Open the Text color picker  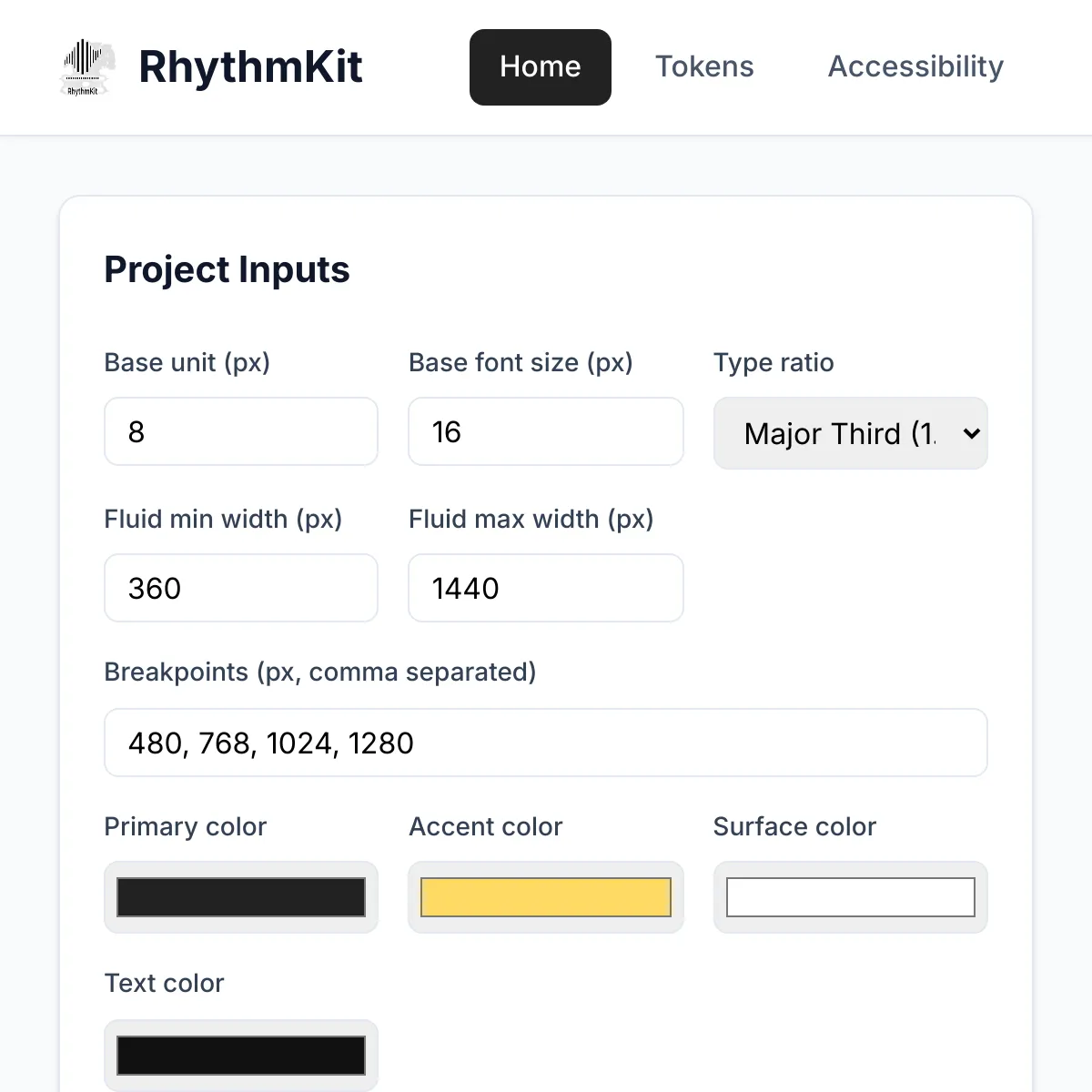pyautogui.click(x=240, y=1055)
